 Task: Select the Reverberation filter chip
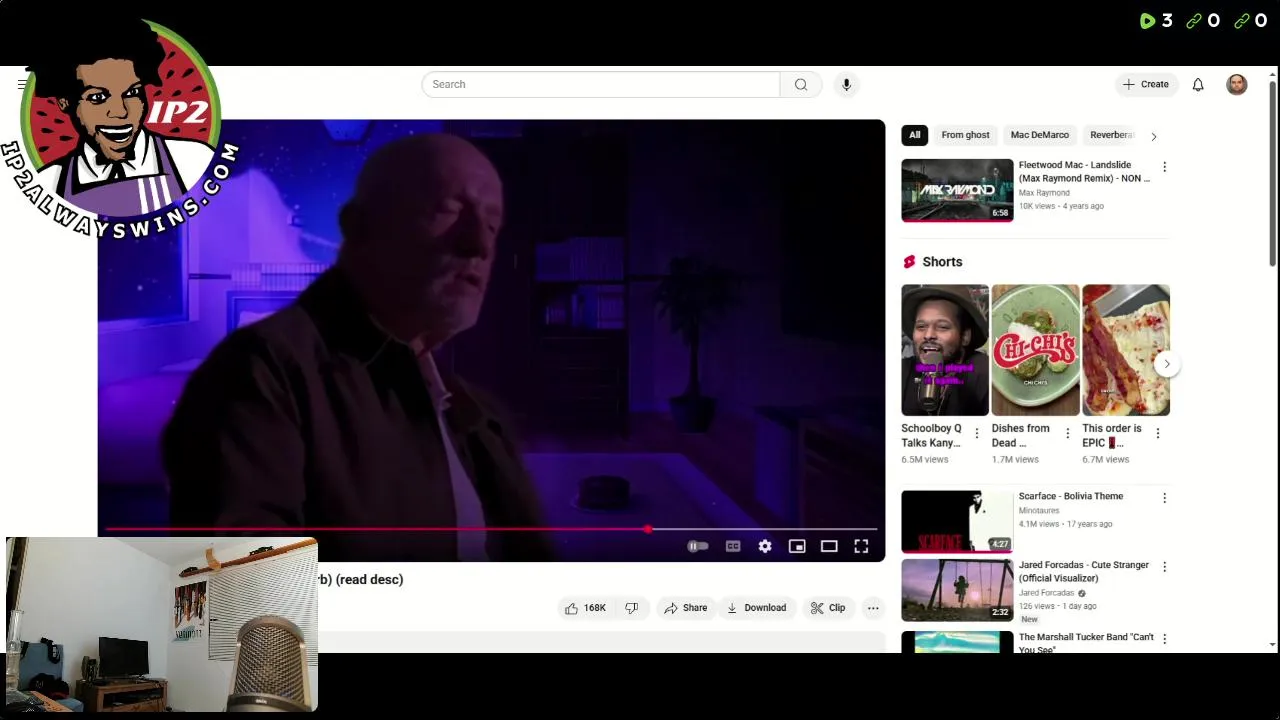1112,135
